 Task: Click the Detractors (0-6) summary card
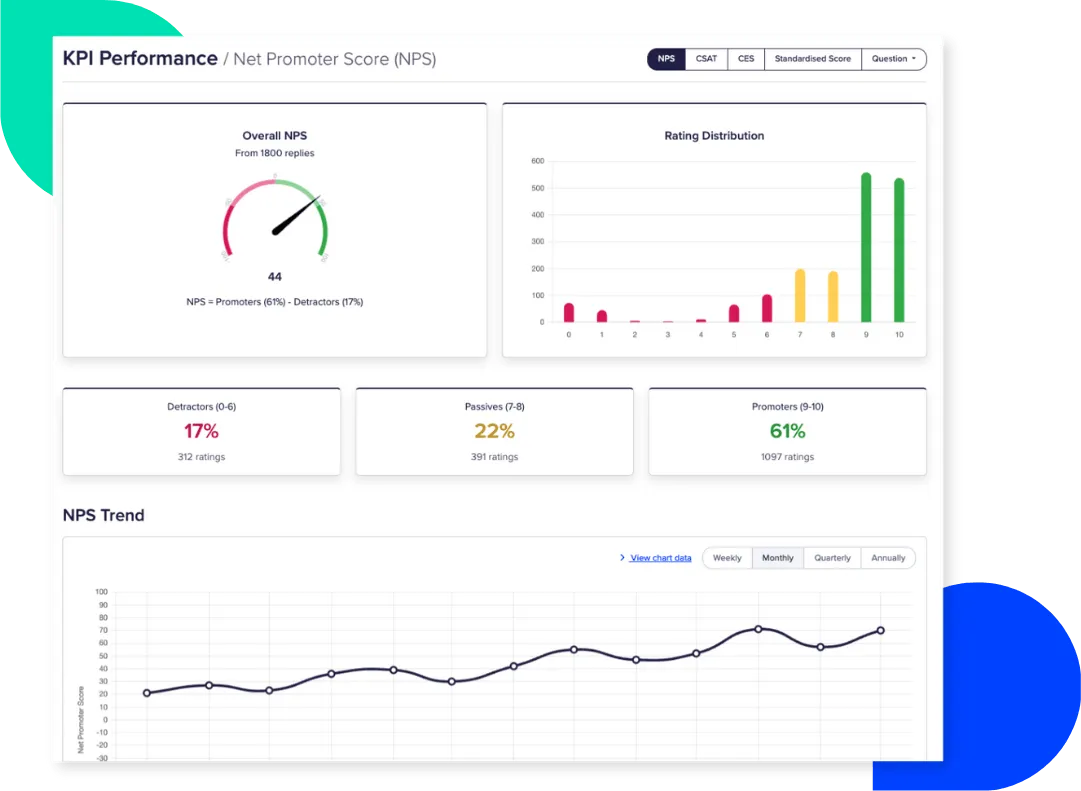[201, 431]
